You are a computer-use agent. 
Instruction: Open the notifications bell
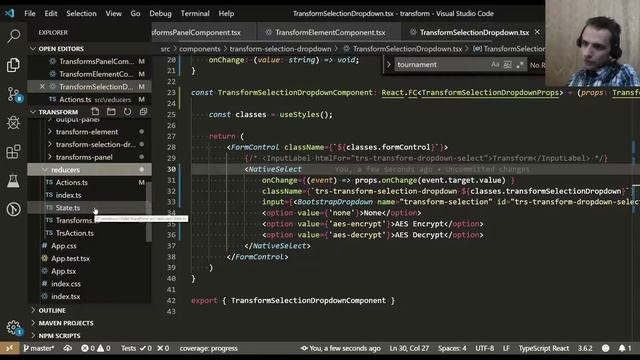[624, 348]
